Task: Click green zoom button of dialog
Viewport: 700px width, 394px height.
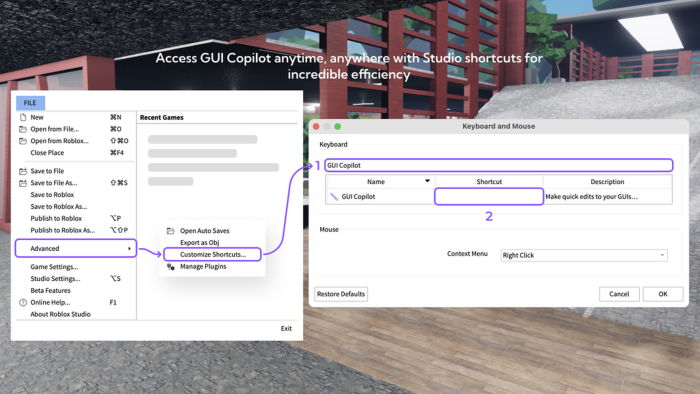Action: [338, 127]
